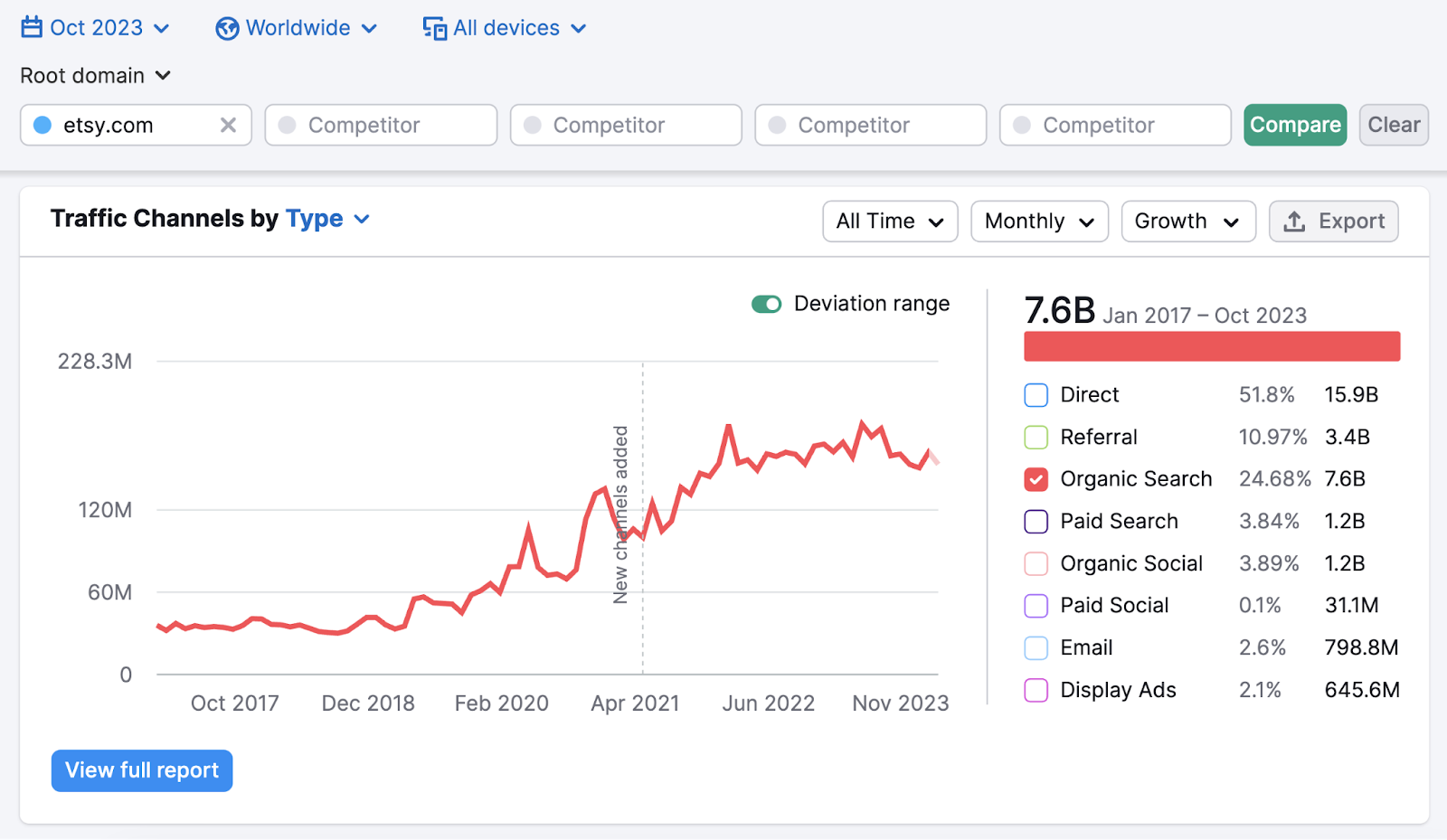Click the calendar icon next to Oct 2023
The height and width of the screenshot is (840, 1447).
pos(32,27)
